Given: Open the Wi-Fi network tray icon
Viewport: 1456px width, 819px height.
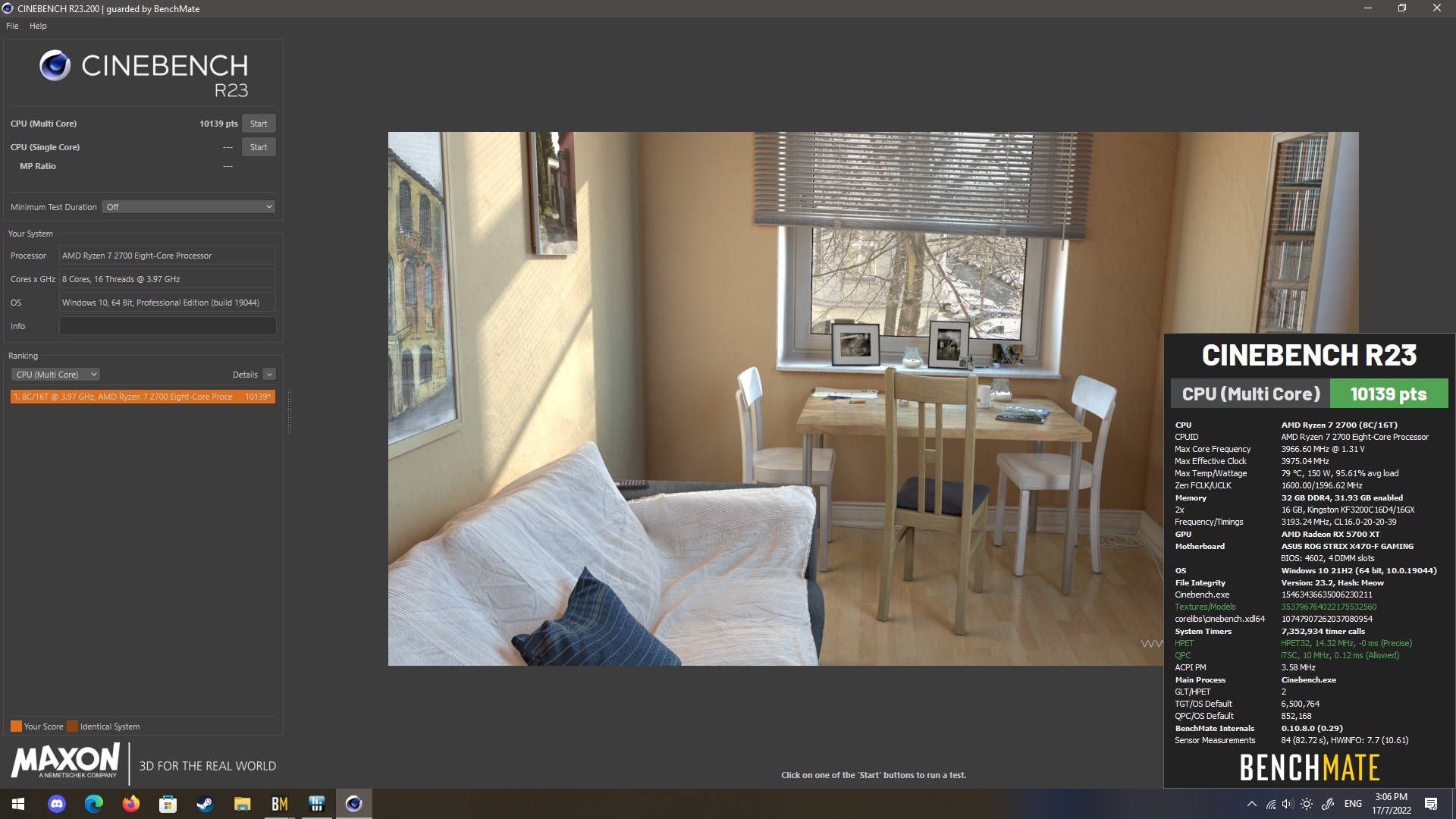Looking at the screenshot, I should tap(1271, 804).
